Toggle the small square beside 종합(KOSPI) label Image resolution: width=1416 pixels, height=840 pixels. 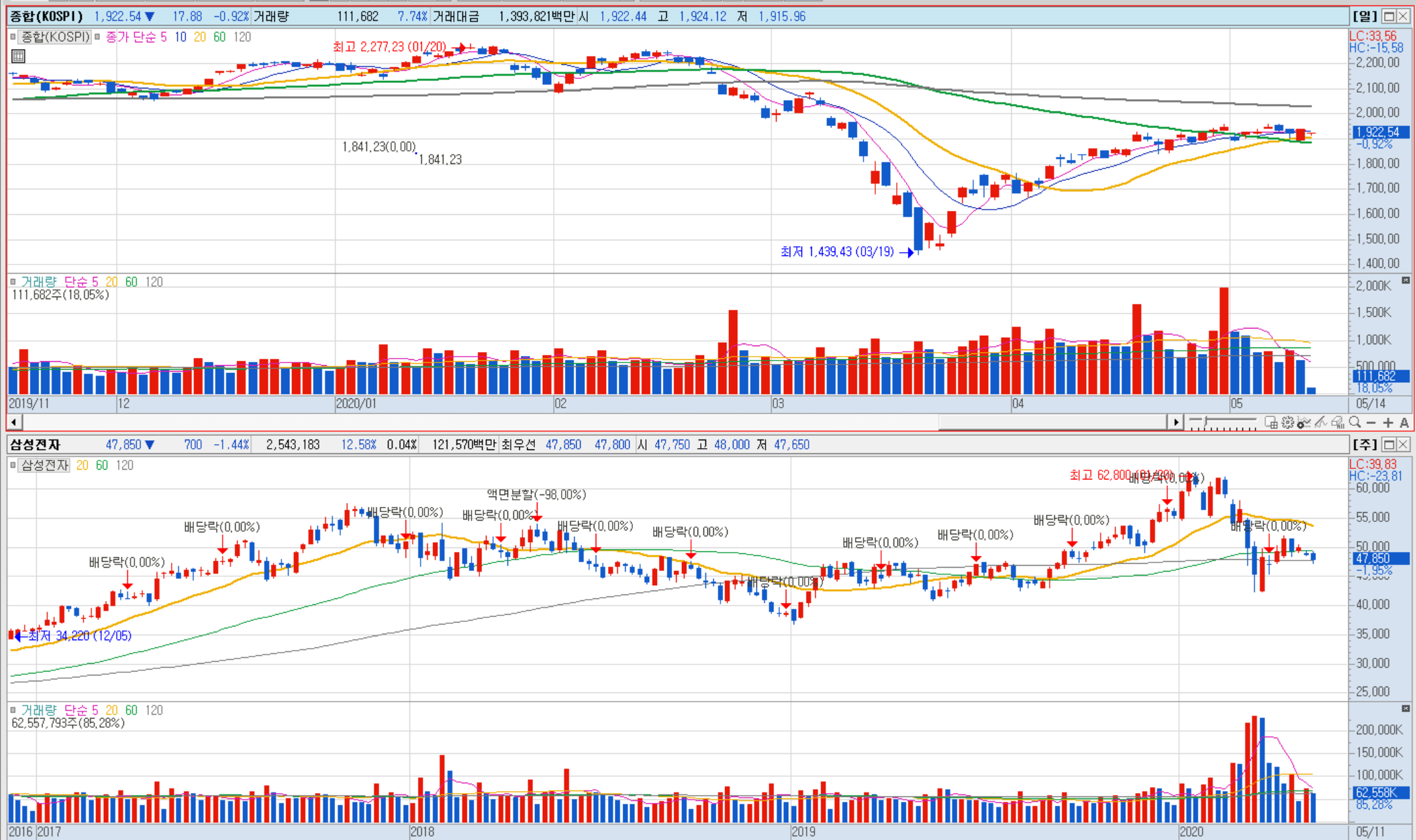[x=12, y=37]
